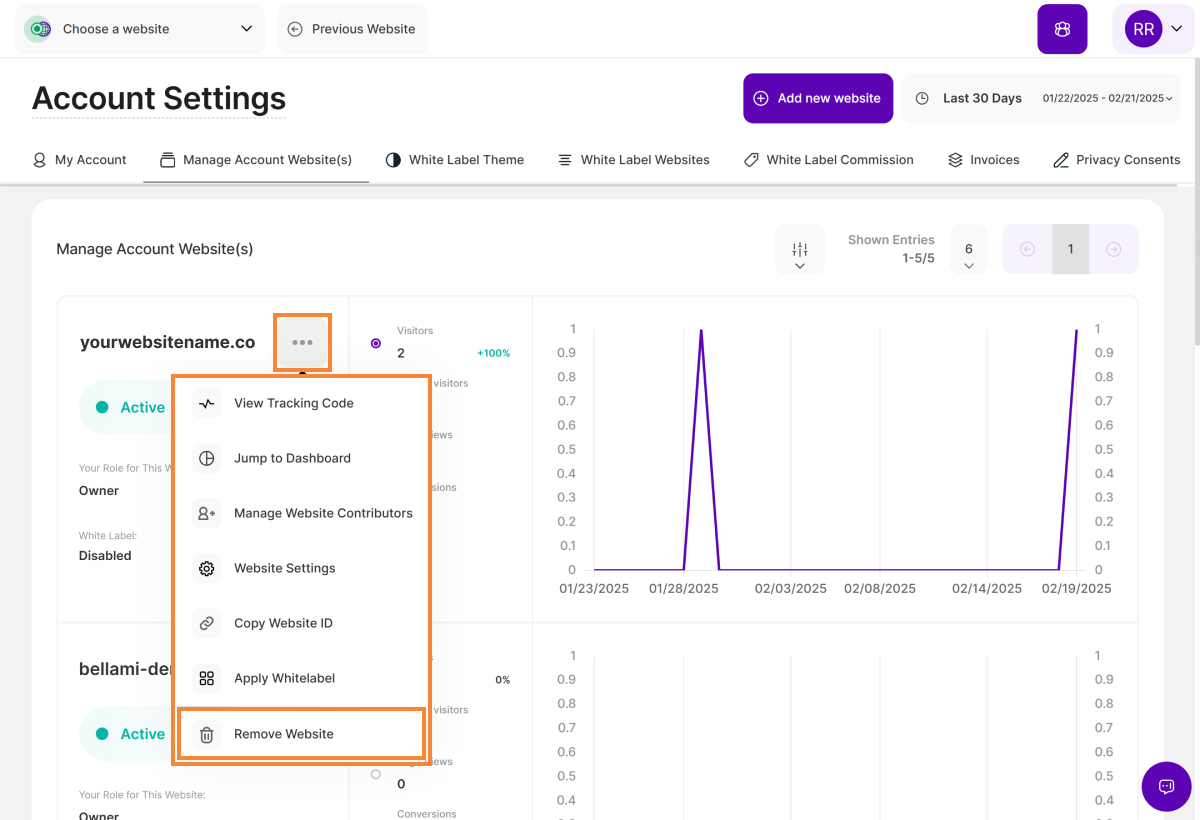This screenshot has width=1200, height=820.
Task: Click the gear icon for Website Settings
Action: [x=207, y=569]
